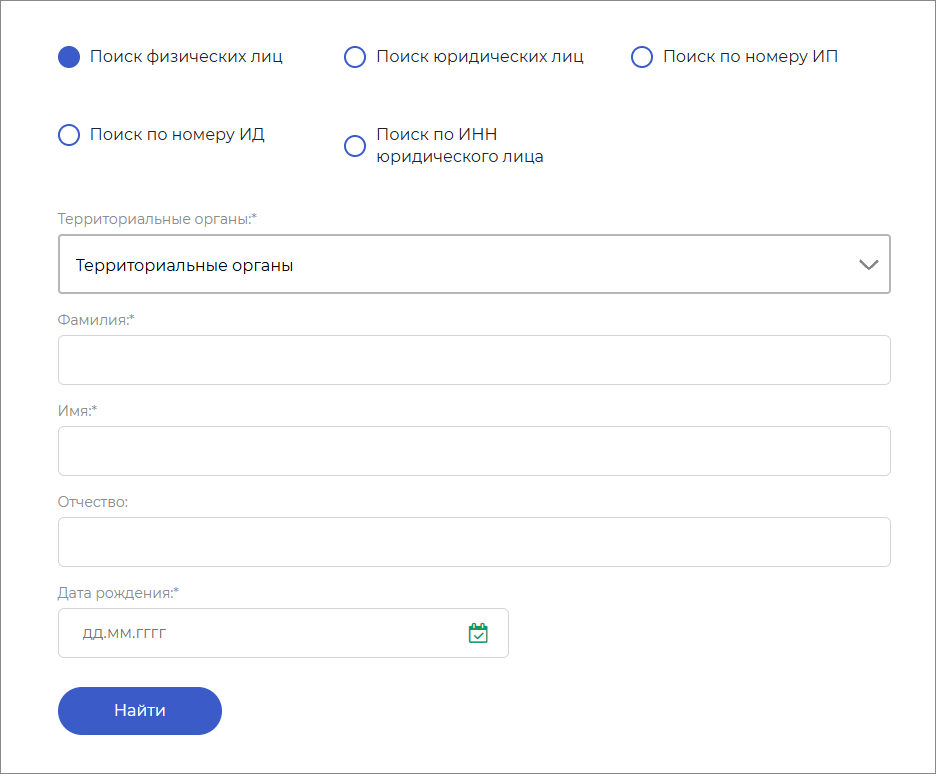Select 'Поиск по ИНН юридического лица' option

coord(355,146)
